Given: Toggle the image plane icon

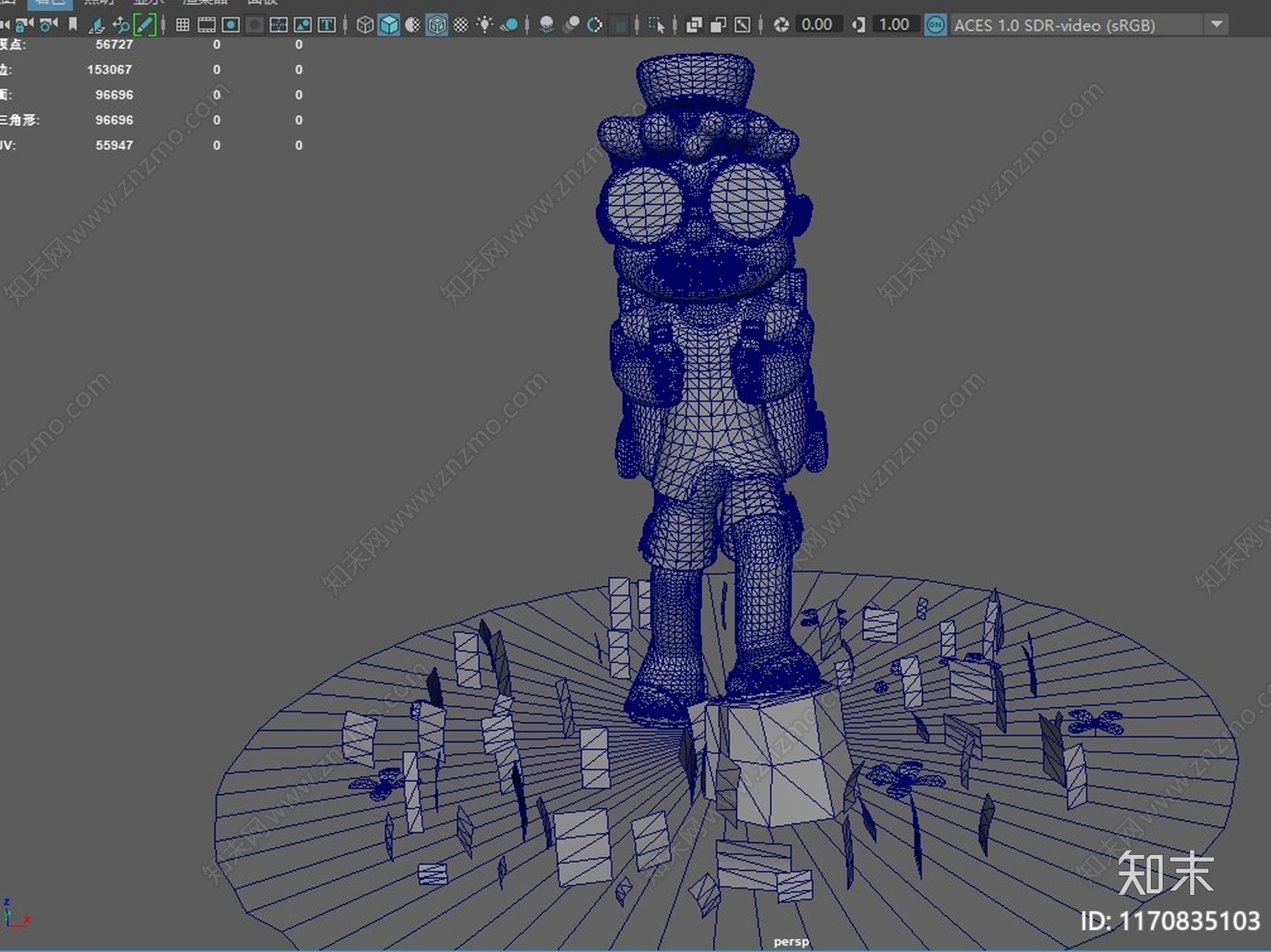Looking at the screenshot, I should [96, 25].
